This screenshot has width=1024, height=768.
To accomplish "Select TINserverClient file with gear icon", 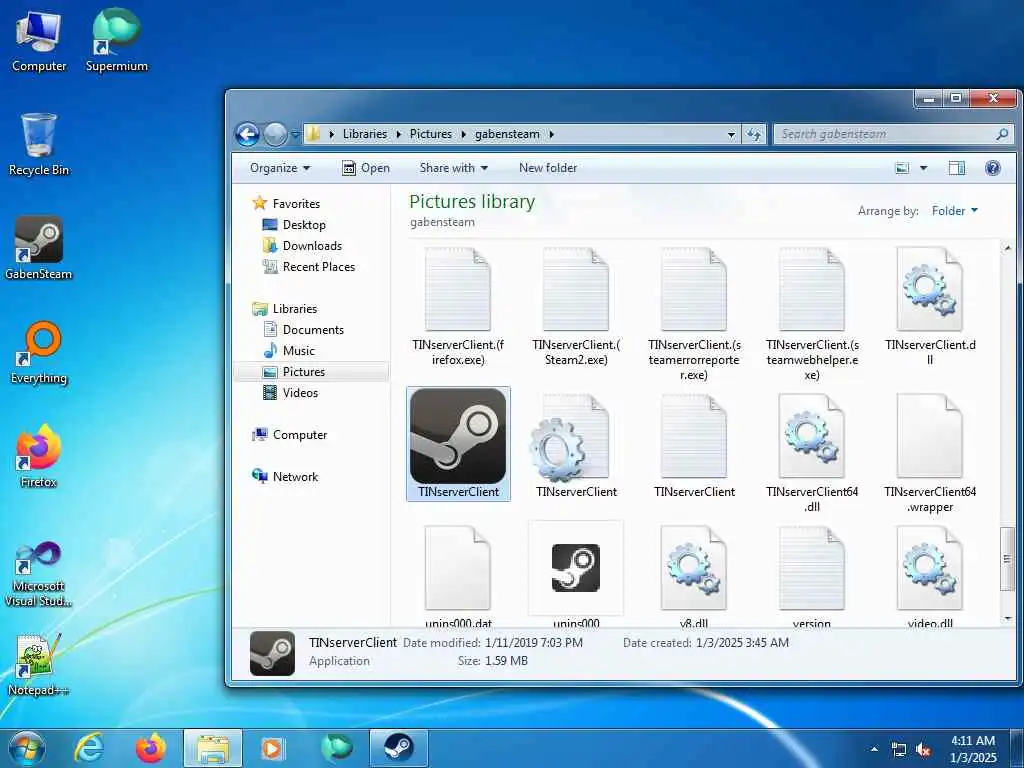I will [576, 446].
